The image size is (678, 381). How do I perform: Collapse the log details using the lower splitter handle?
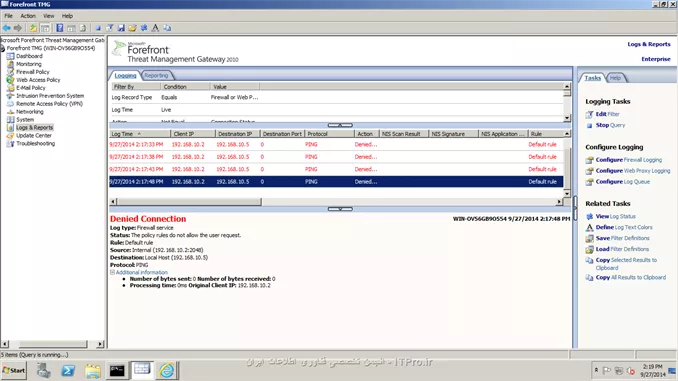click(340, 209)
